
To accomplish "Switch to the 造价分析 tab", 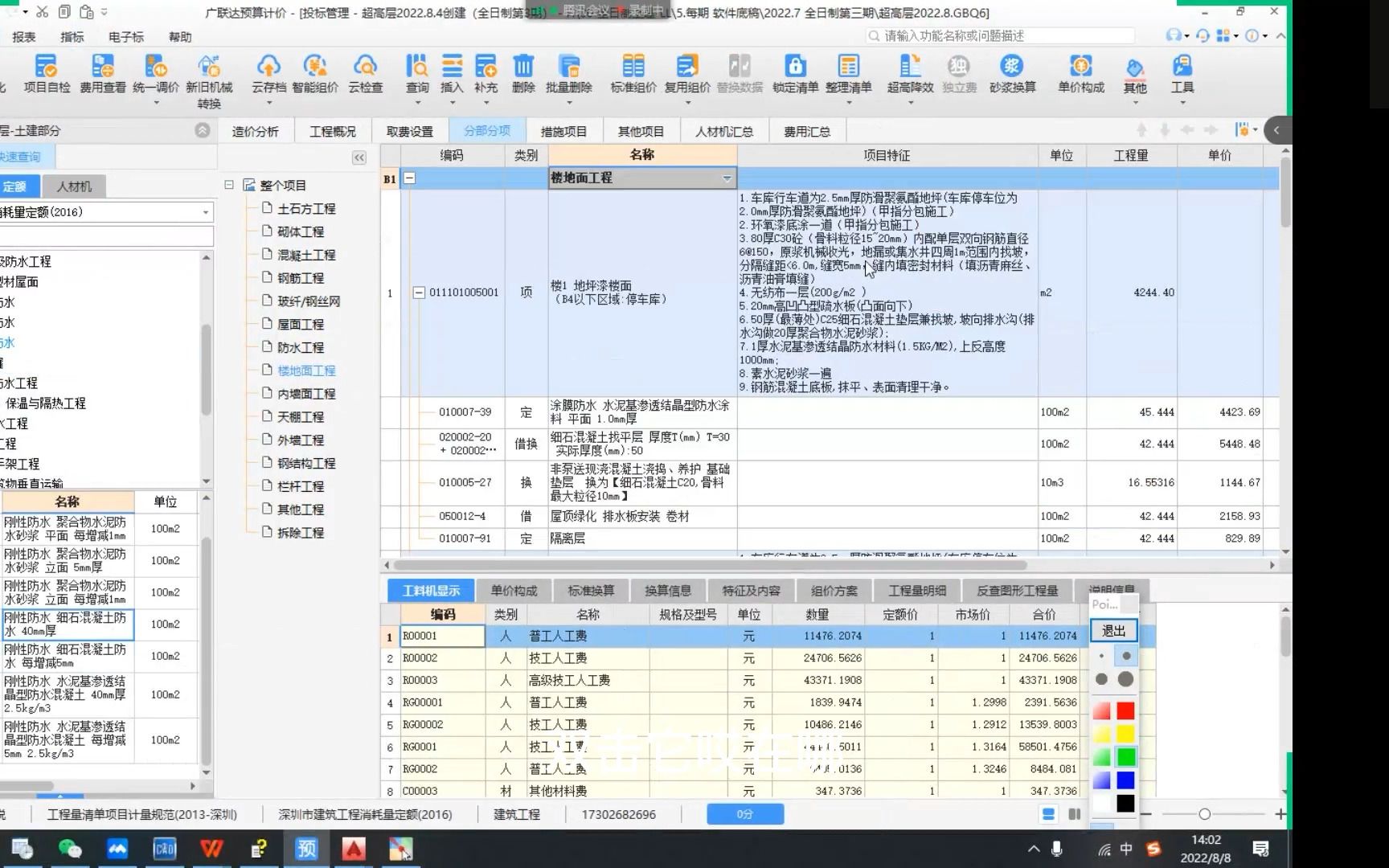I will [256, 132].
